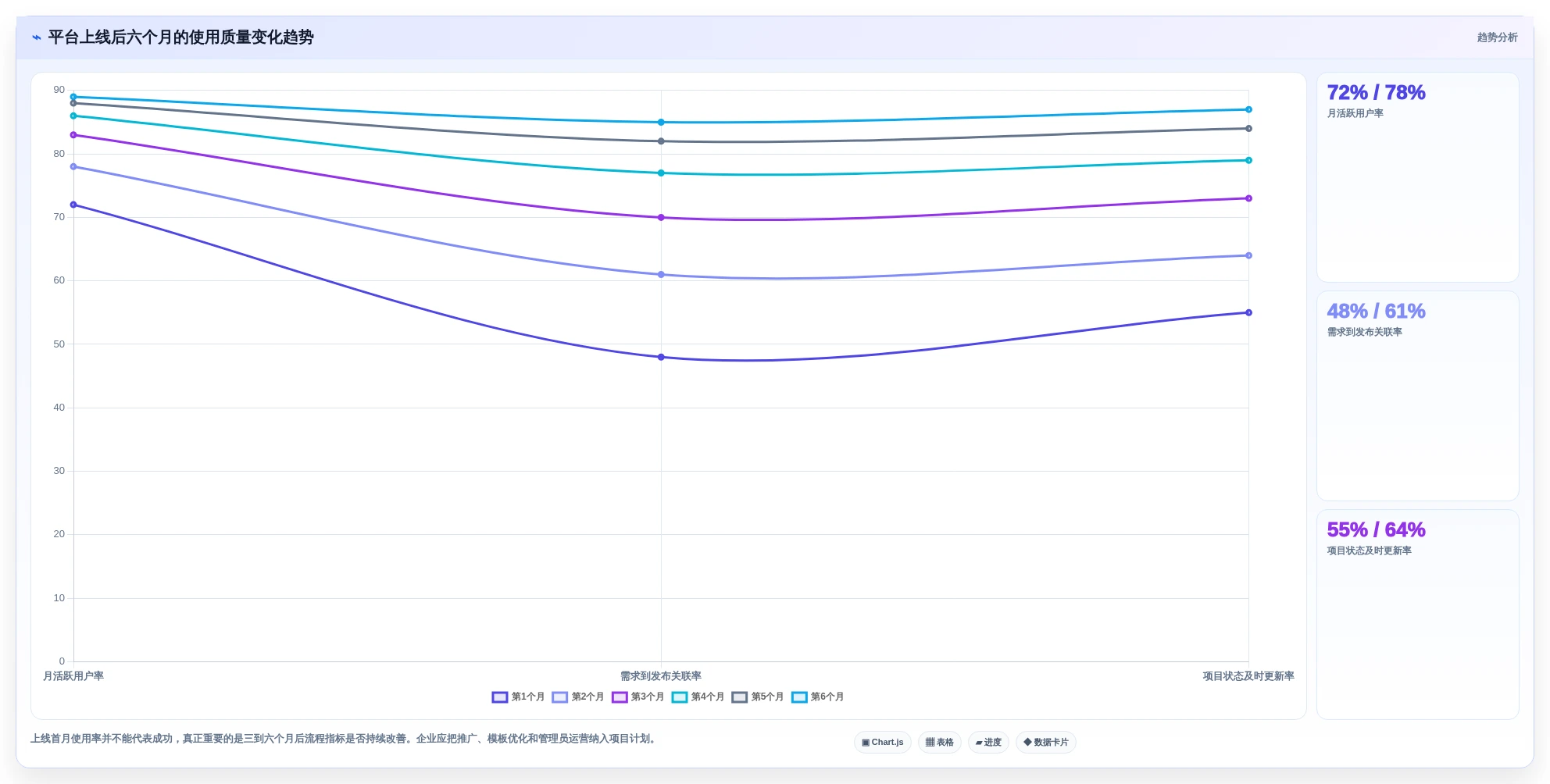
Task: Toggle the 第1个月 legend series
Action: tap(518, 697)
